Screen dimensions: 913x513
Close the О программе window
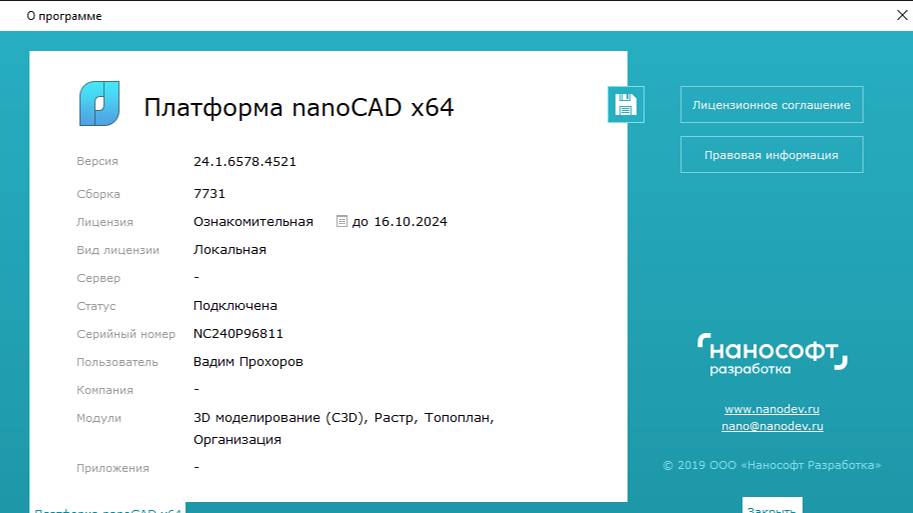[902, 16]
